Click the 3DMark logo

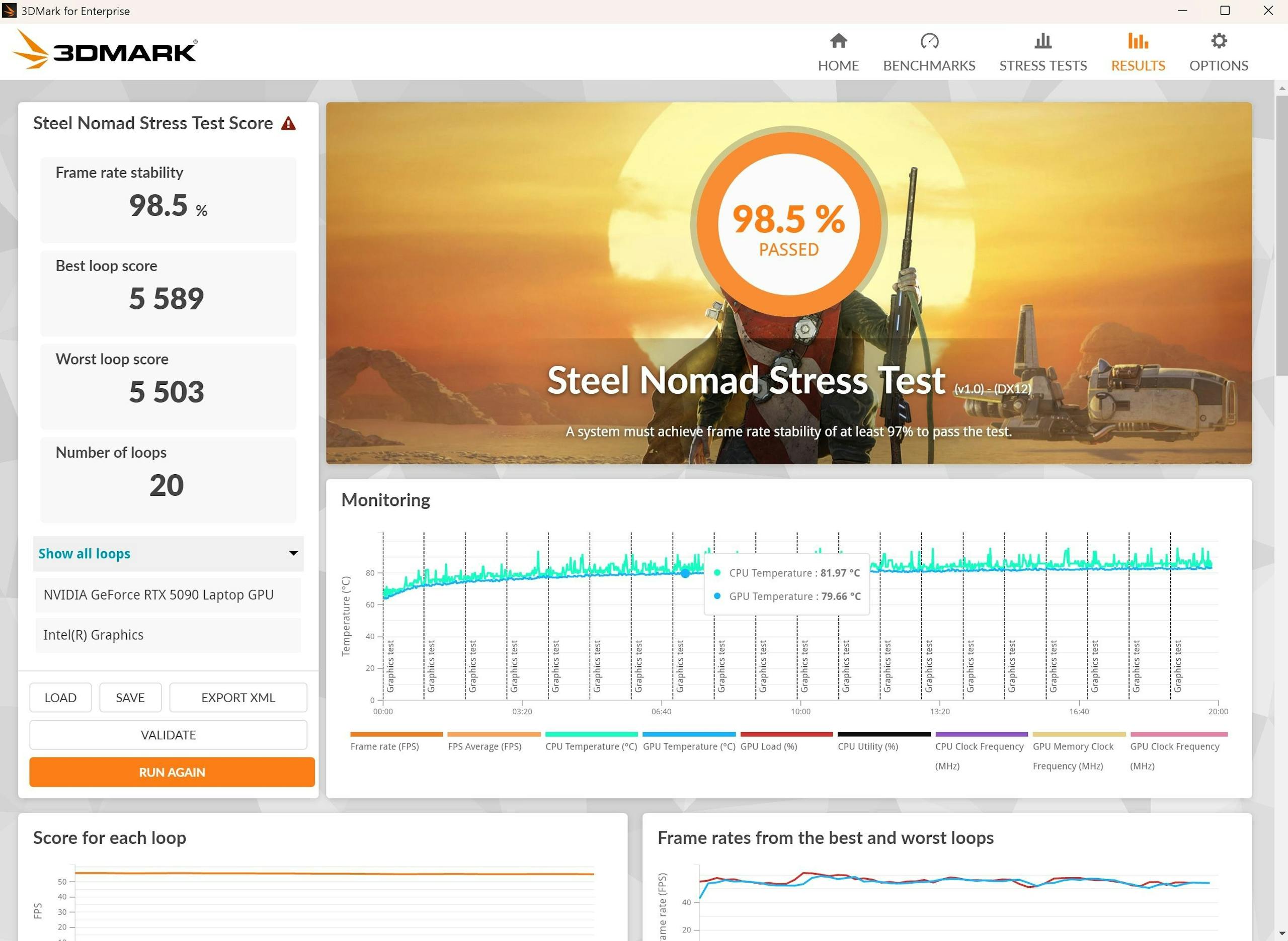pos(105,50)
